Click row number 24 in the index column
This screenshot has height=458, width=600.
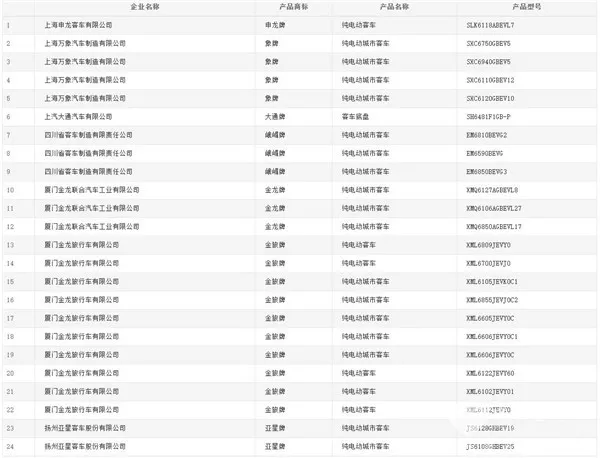click(9, 447)
